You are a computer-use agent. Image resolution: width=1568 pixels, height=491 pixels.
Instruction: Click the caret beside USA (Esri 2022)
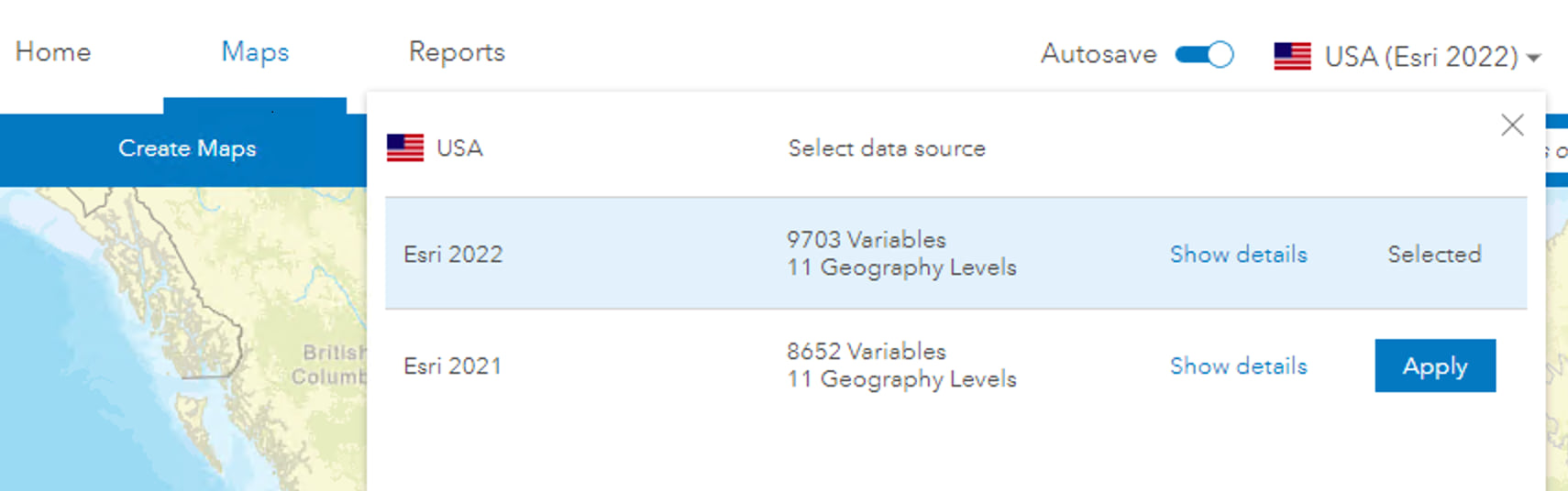[1533, 59]
